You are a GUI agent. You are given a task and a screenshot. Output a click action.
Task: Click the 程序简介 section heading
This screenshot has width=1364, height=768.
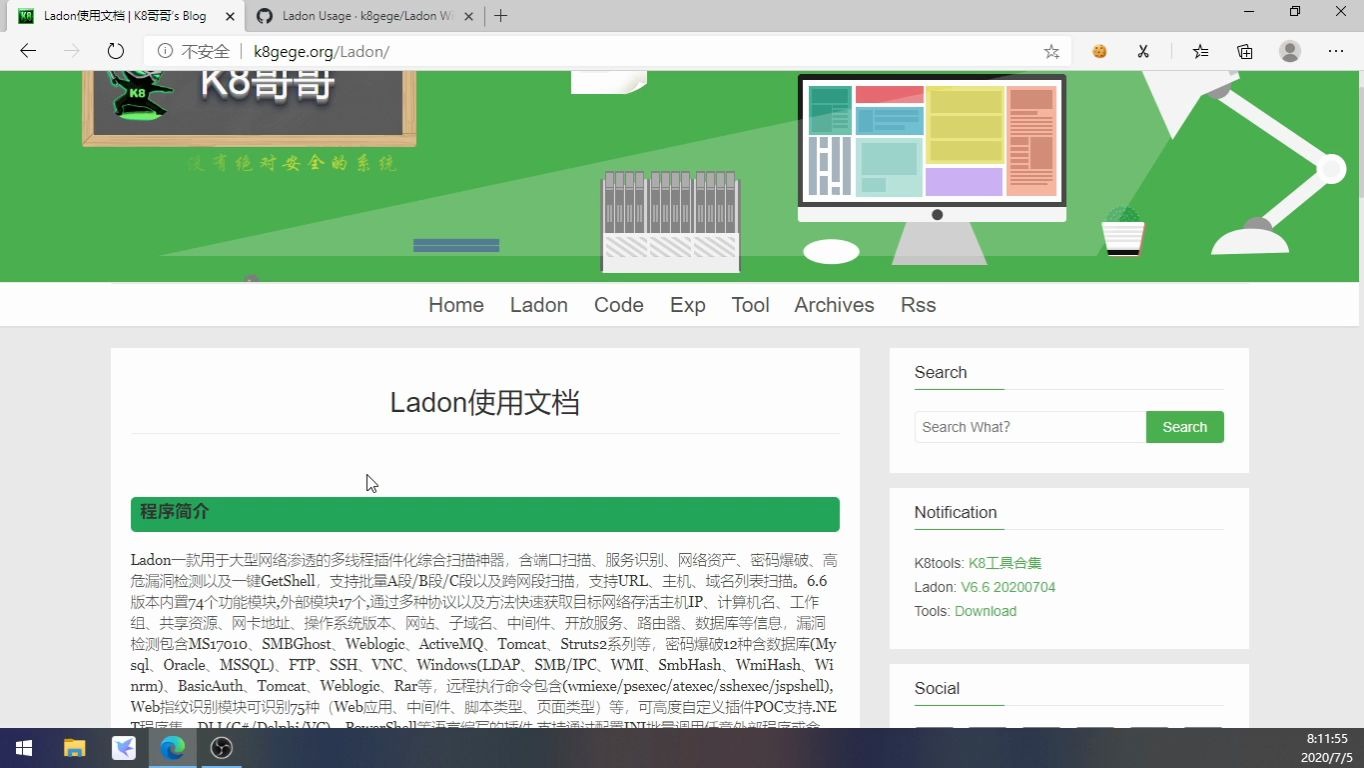485,514
